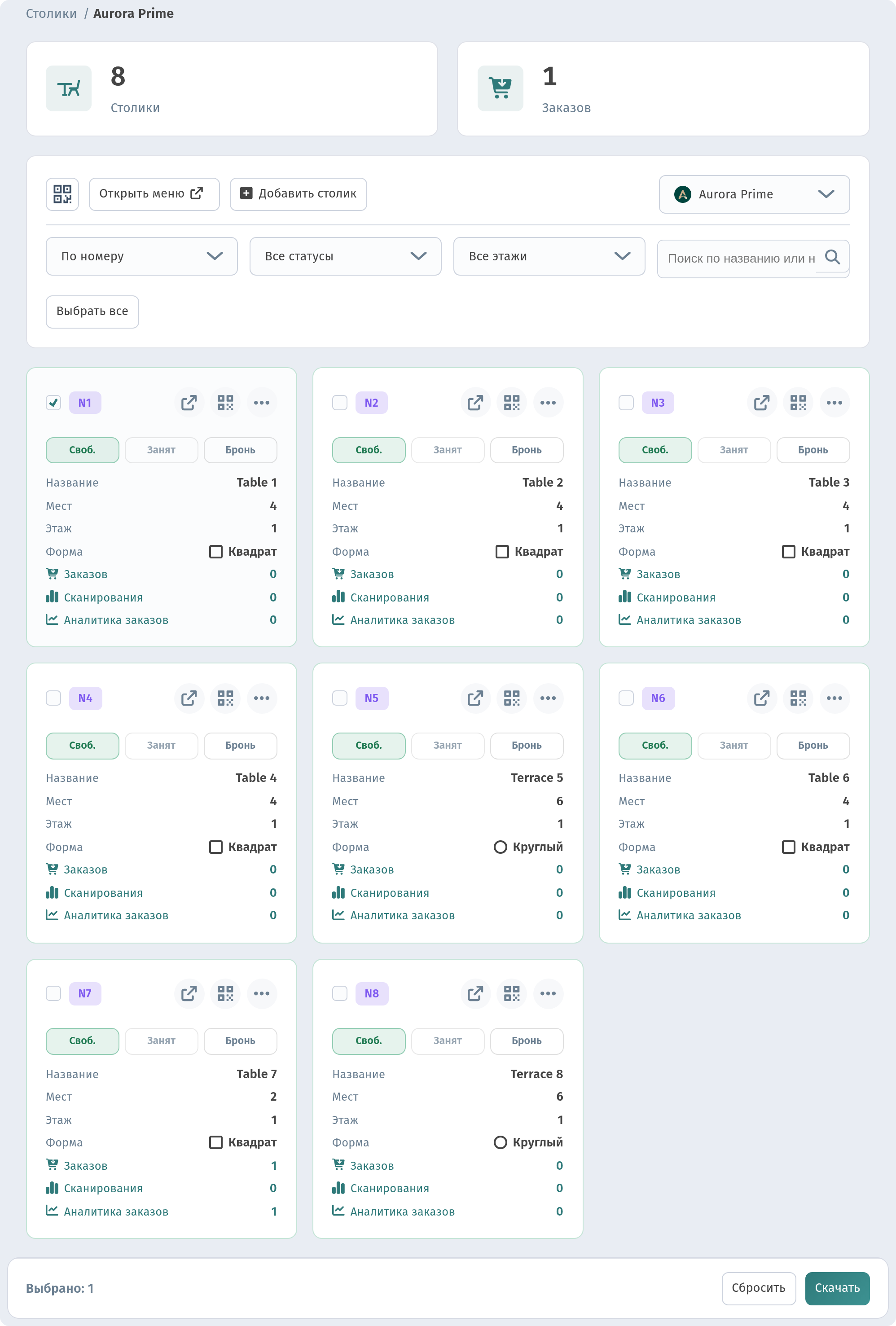Image resolution: width=896 pixels, height=1326 pixels.
Task: Open external link icon on card N5
Action: [x=475, y=698]
